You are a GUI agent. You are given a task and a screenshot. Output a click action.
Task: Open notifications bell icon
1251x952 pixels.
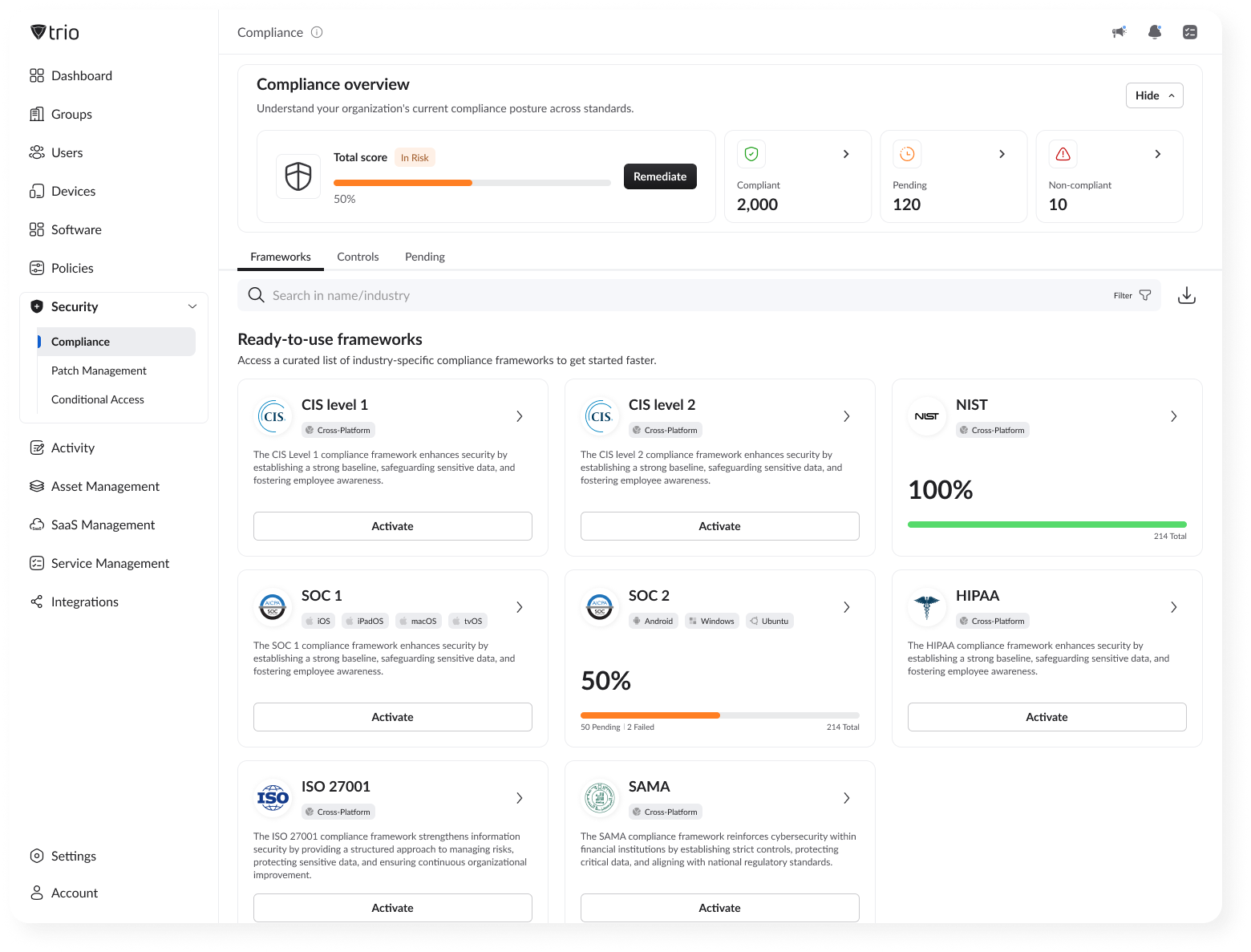[x=1155, y=32]
